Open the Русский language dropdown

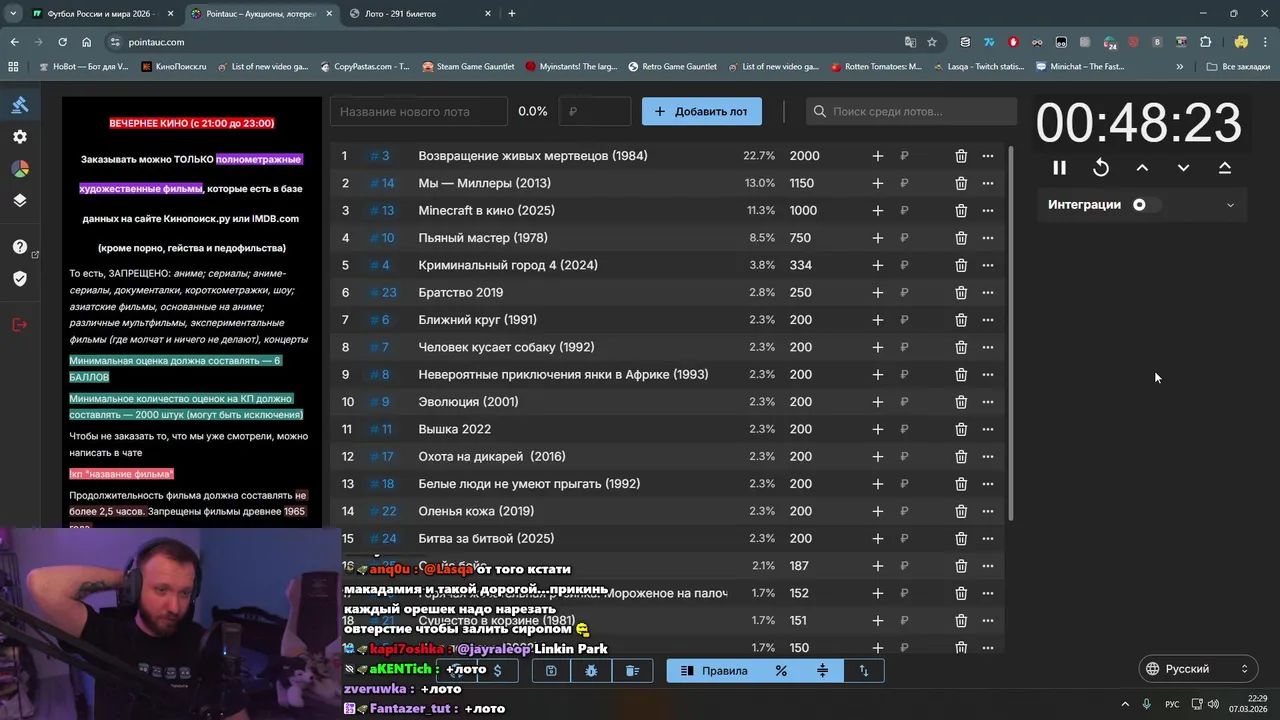[1199, 669]
